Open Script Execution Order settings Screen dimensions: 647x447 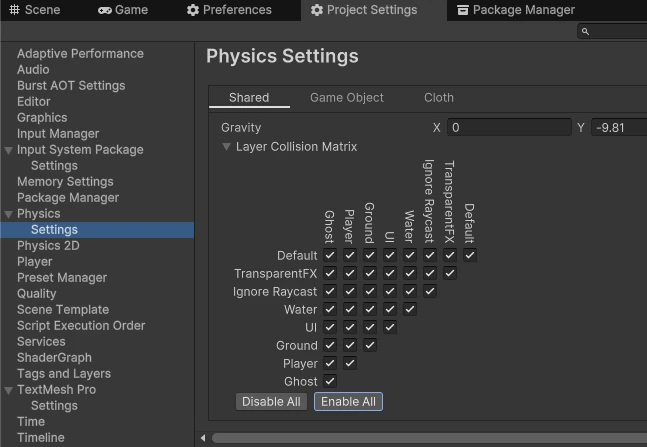click(81, 326)
